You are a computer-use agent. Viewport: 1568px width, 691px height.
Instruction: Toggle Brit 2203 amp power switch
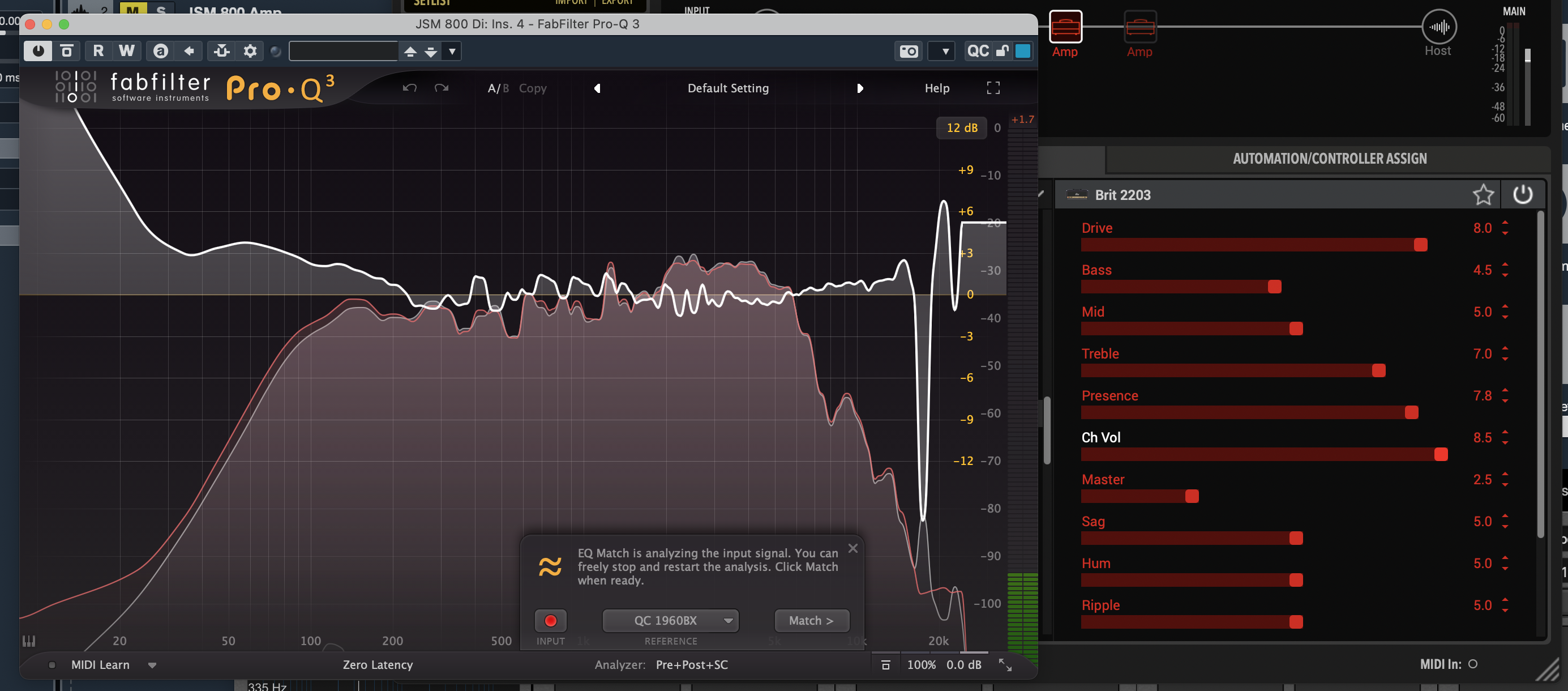coord(1522,195)
